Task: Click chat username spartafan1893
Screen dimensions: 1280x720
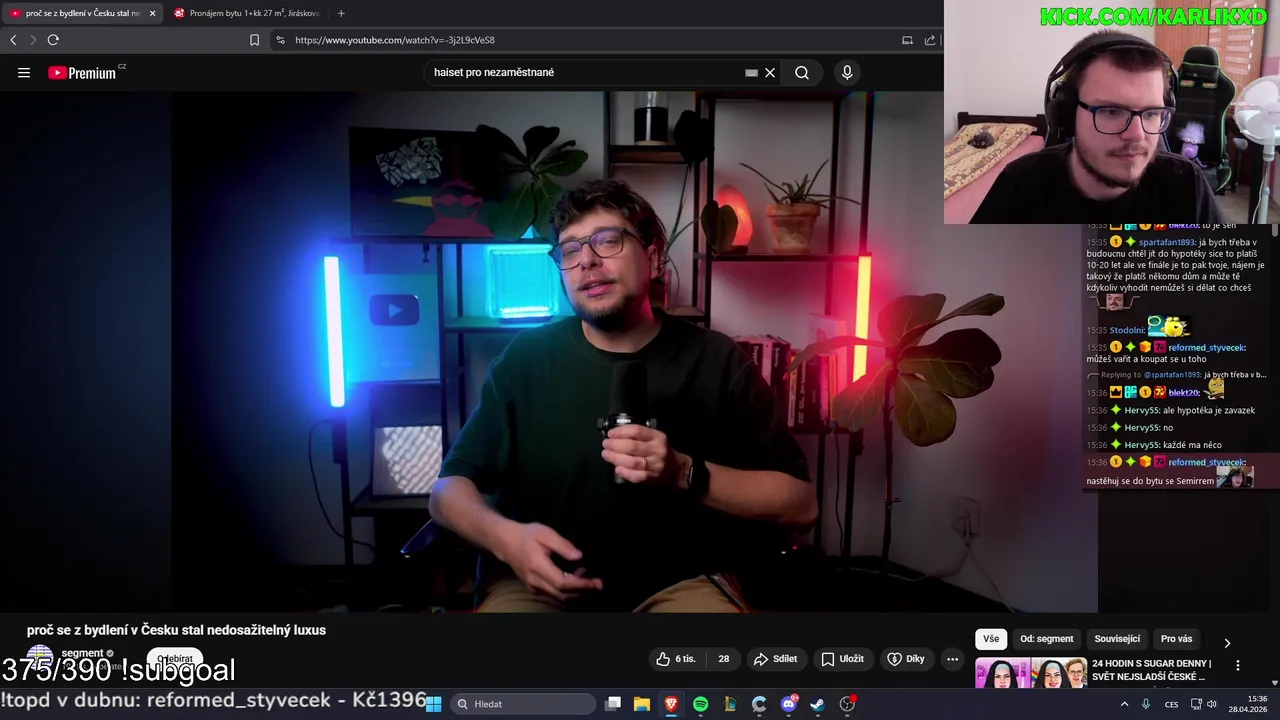Action: [x=1167, y=242]
